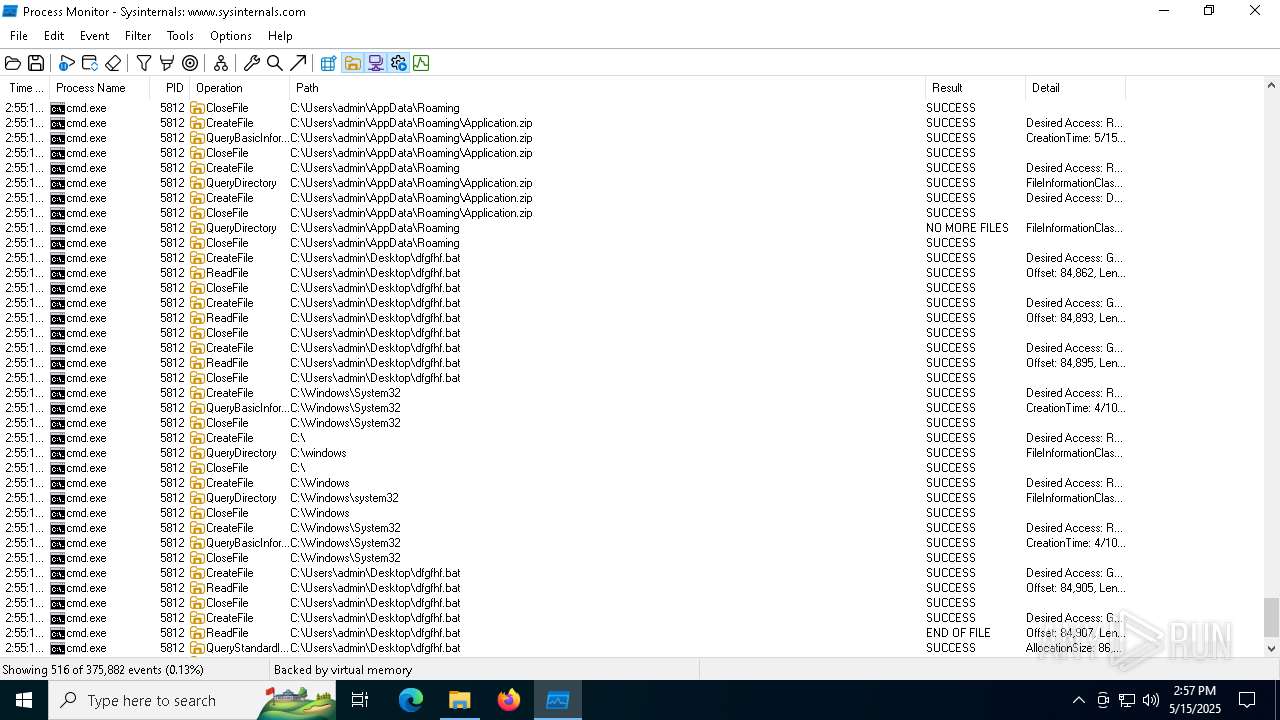Toggle Show Network Activity icon

375,63
